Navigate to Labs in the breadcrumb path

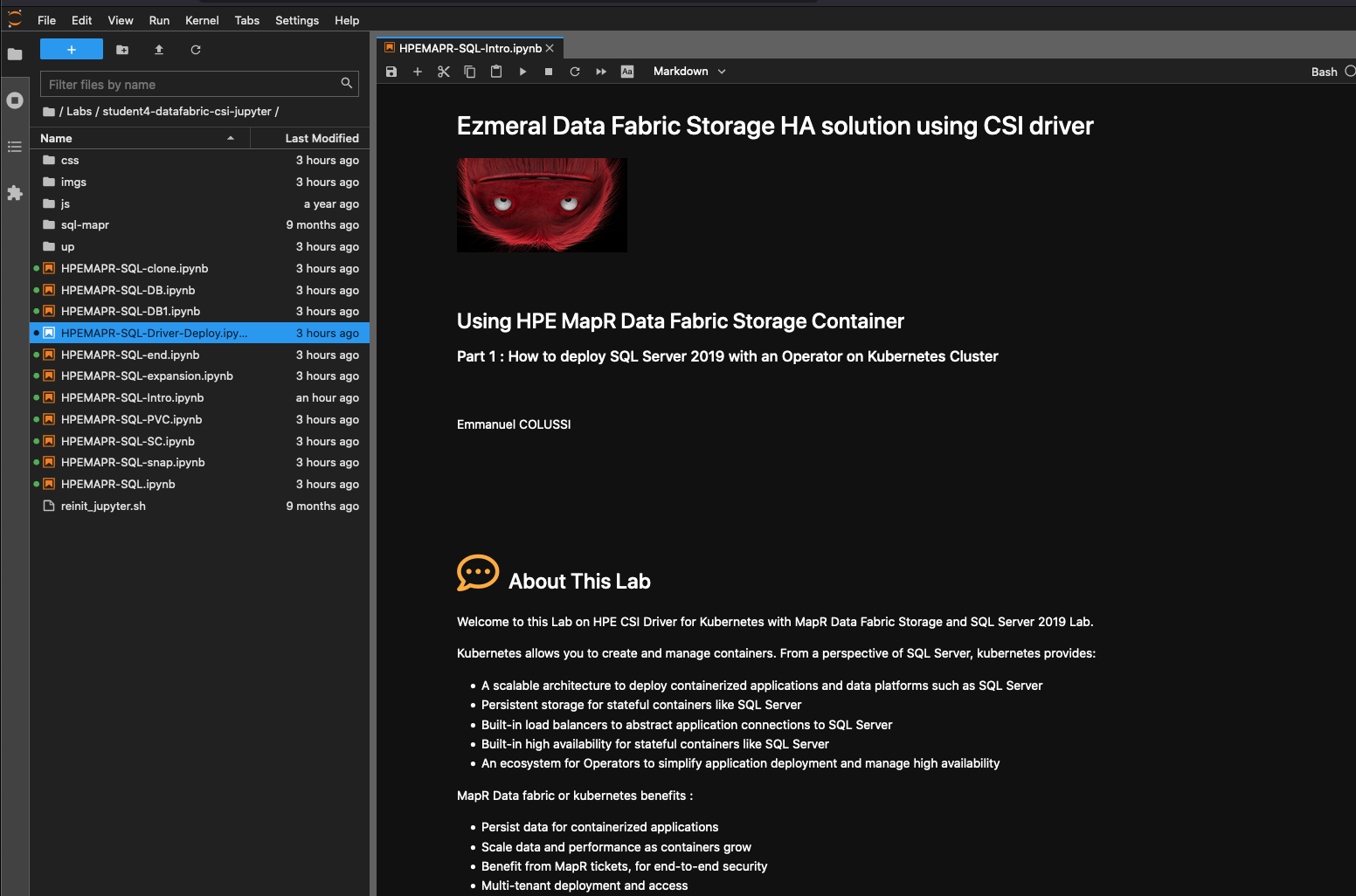[79, 111]
